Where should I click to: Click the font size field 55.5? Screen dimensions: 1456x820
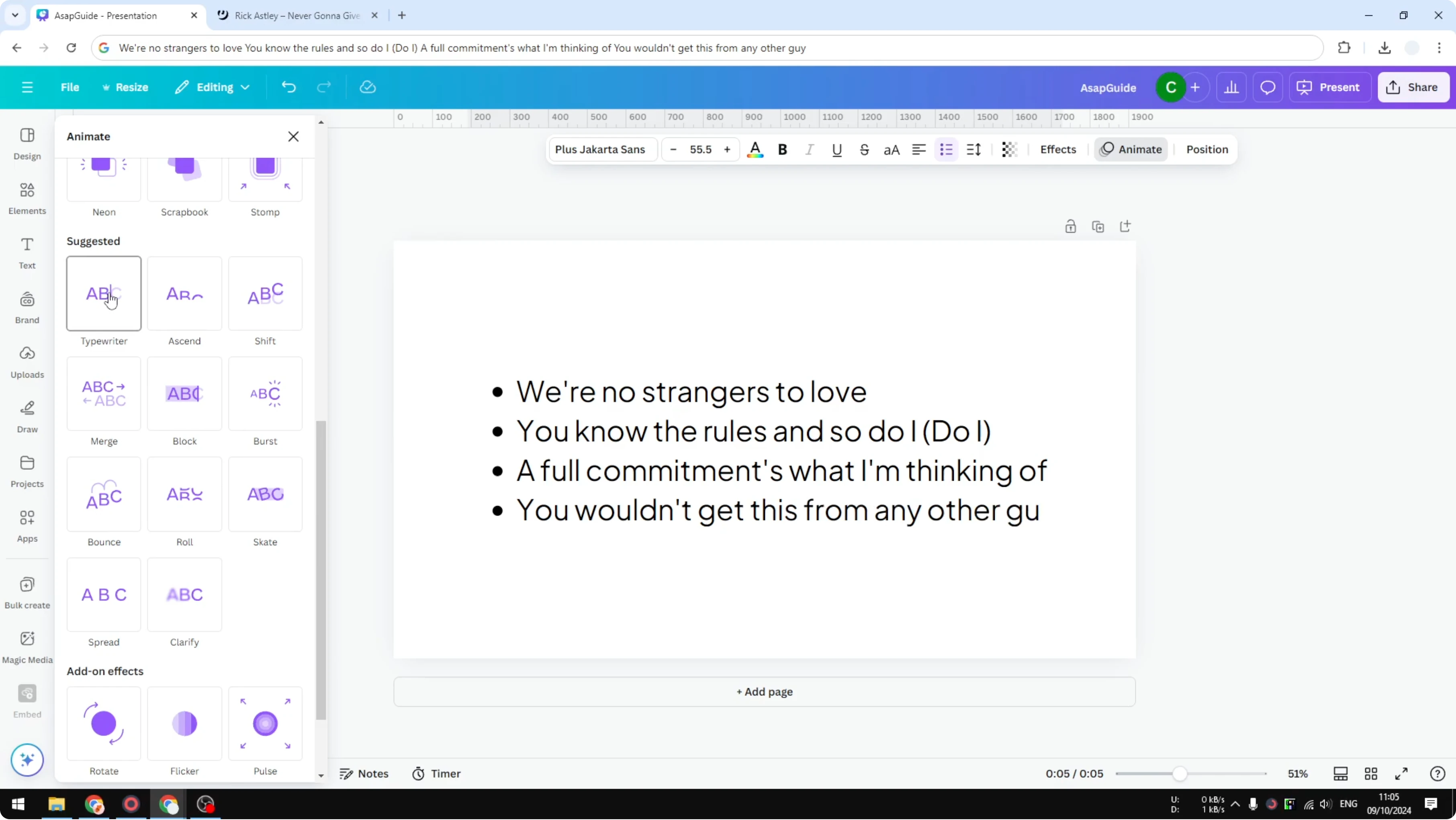tap(700, 149)
